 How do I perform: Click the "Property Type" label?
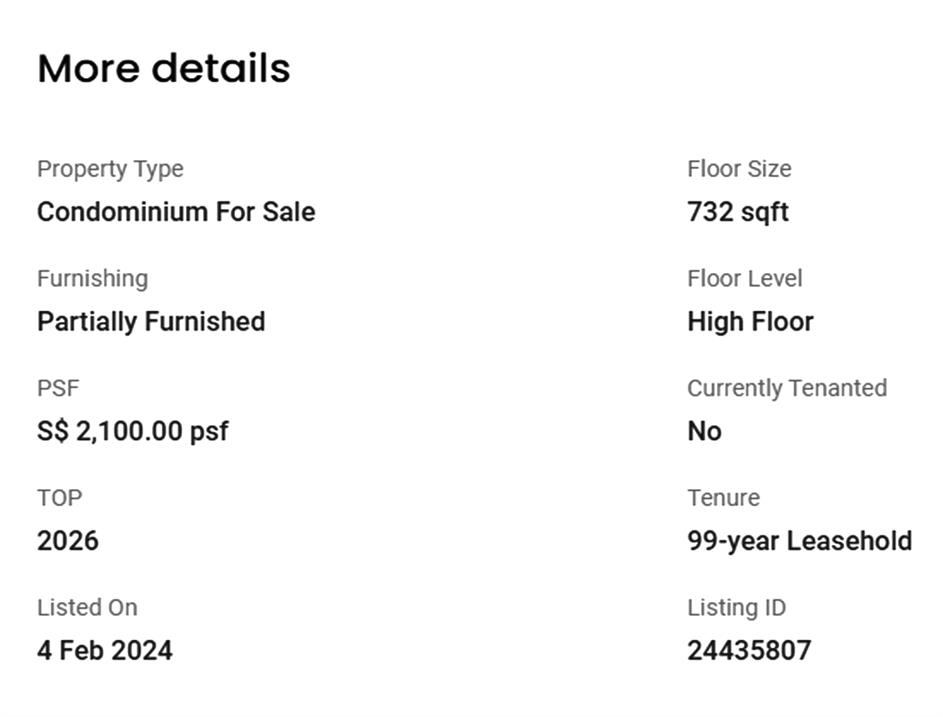[x=110, y=169]
